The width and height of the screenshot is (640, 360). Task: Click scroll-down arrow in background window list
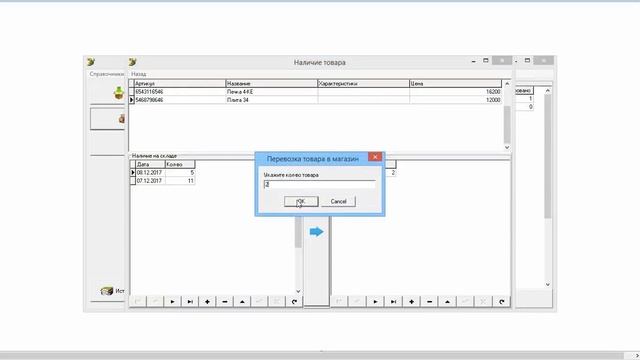point(548,284)
